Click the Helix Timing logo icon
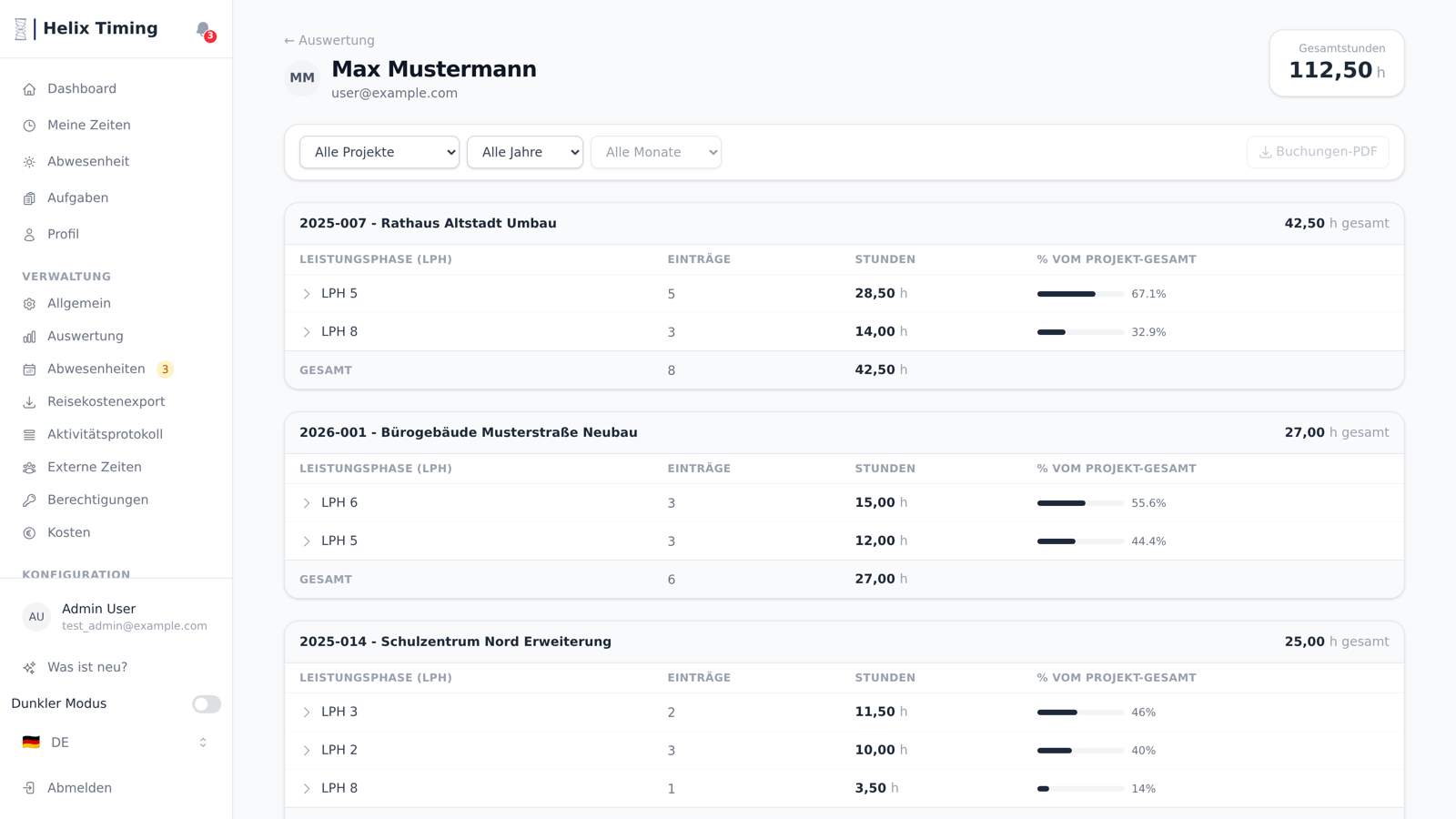Screen dimensions: 1456x819 pos(21,29)
